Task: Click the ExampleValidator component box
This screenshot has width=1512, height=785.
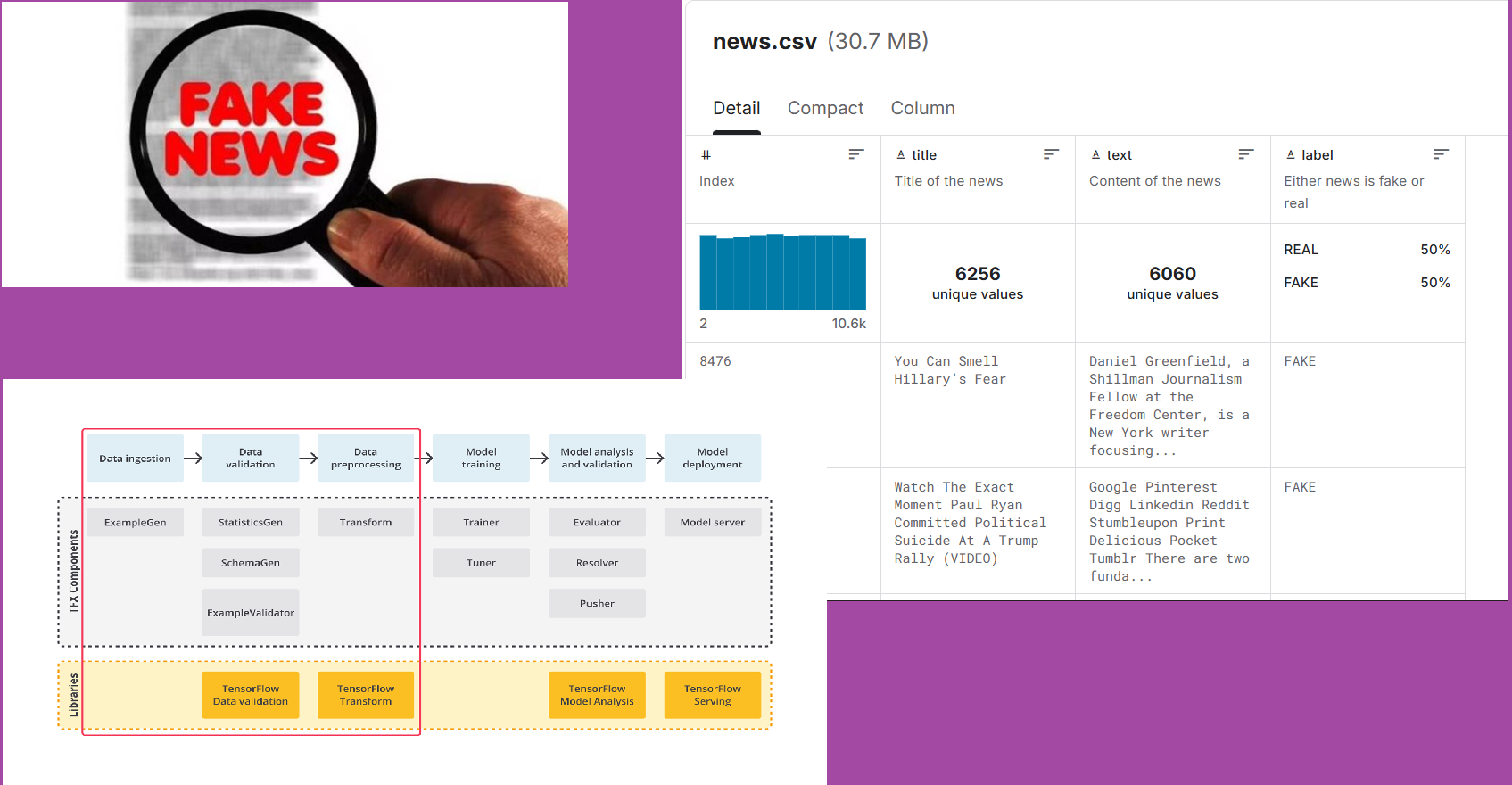Action: point(251,612)
